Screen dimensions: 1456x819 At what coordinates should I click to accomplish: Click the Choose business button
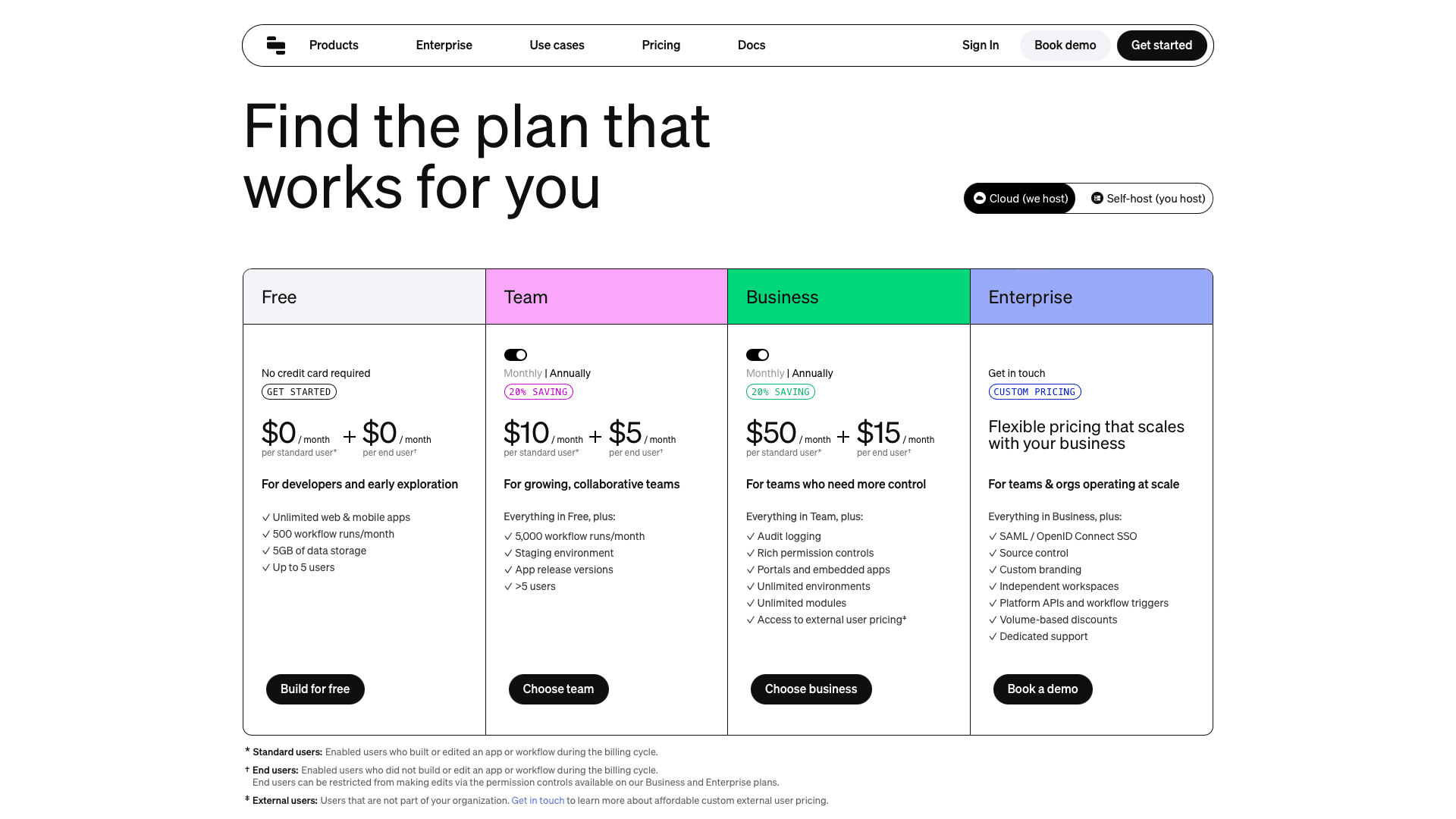[x=811, y=689]
